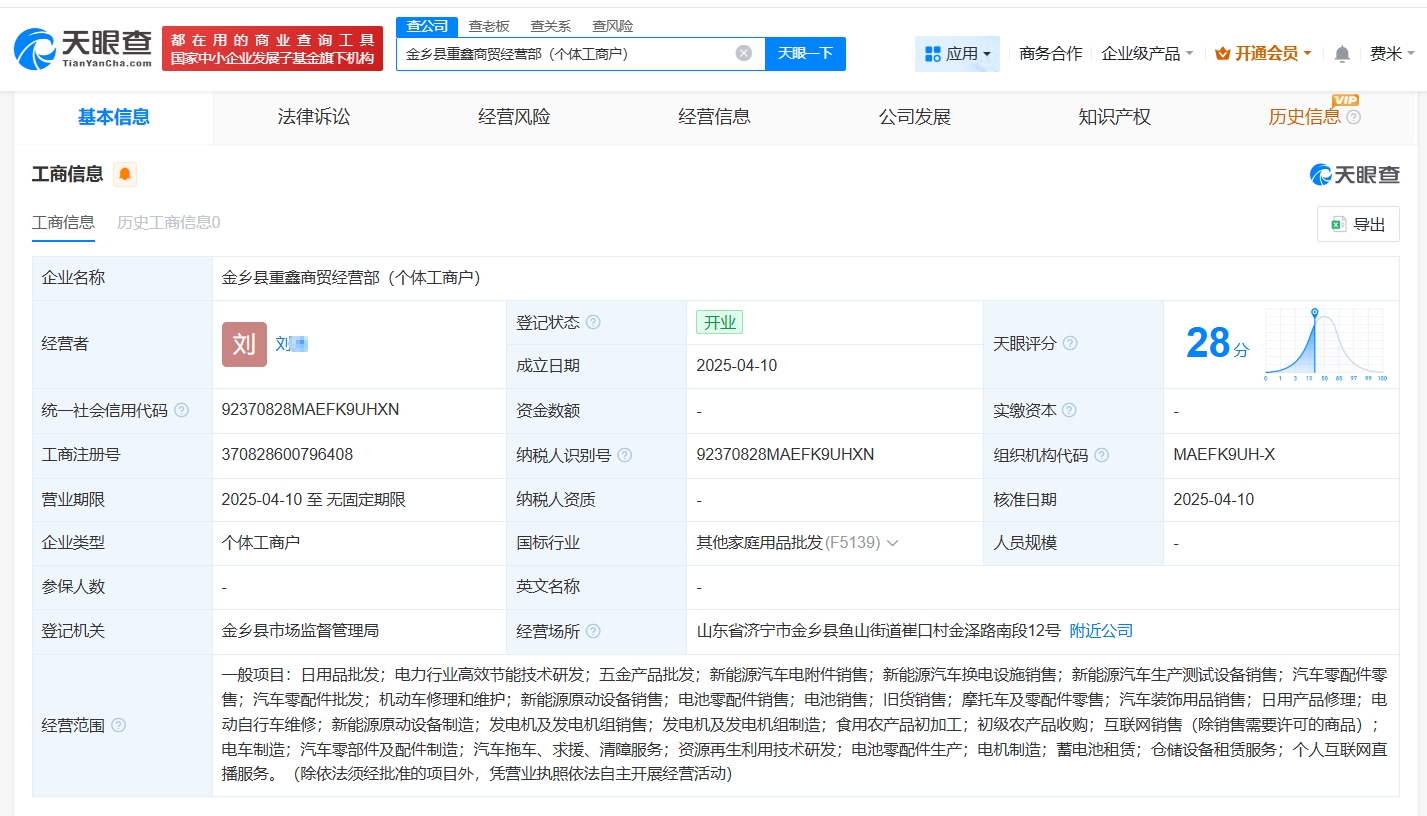Click the 导出 export button
1427x816 pixels.
1358,225
